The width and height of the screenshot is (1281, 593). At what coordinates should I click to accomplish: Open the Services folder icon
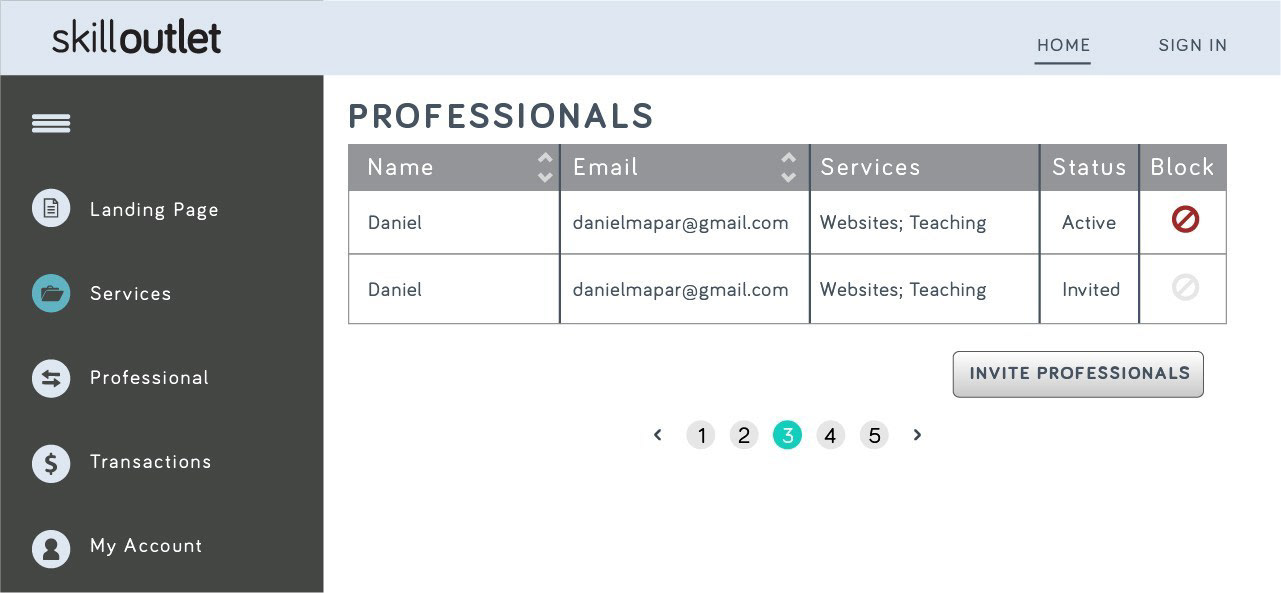(x=51, y=293)
